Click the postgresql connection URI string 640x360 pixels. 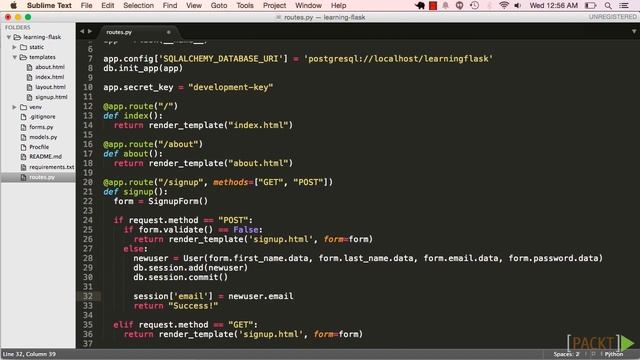(398, 59)
